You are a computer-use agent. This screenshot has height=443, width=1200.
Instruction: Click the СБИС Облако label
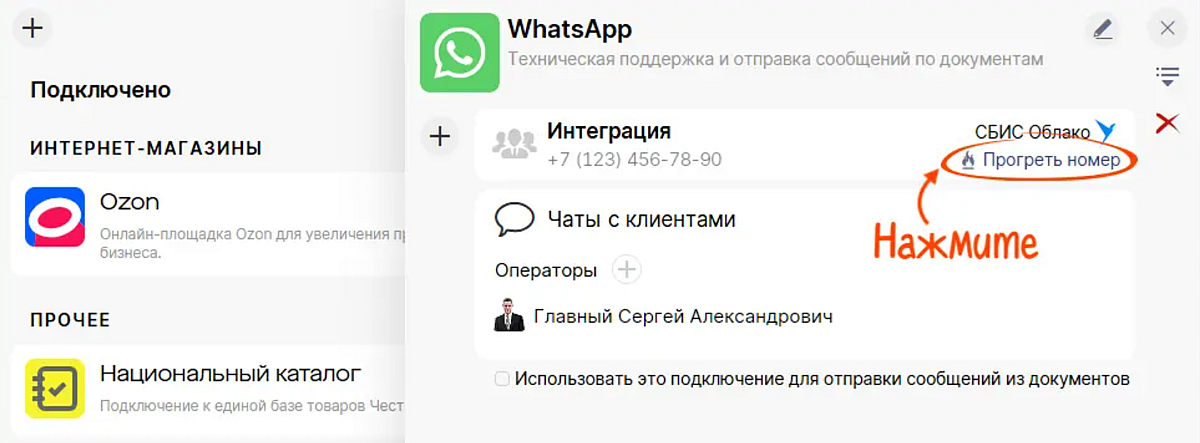point(1032,131)
